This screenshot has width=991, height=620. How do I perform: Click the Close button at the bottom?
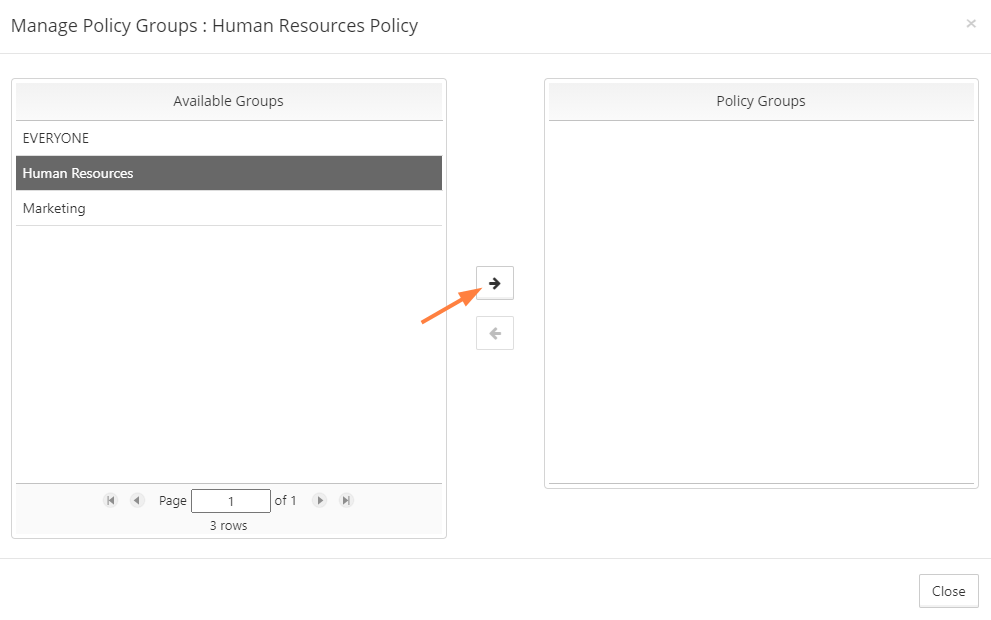pos(949,591)
